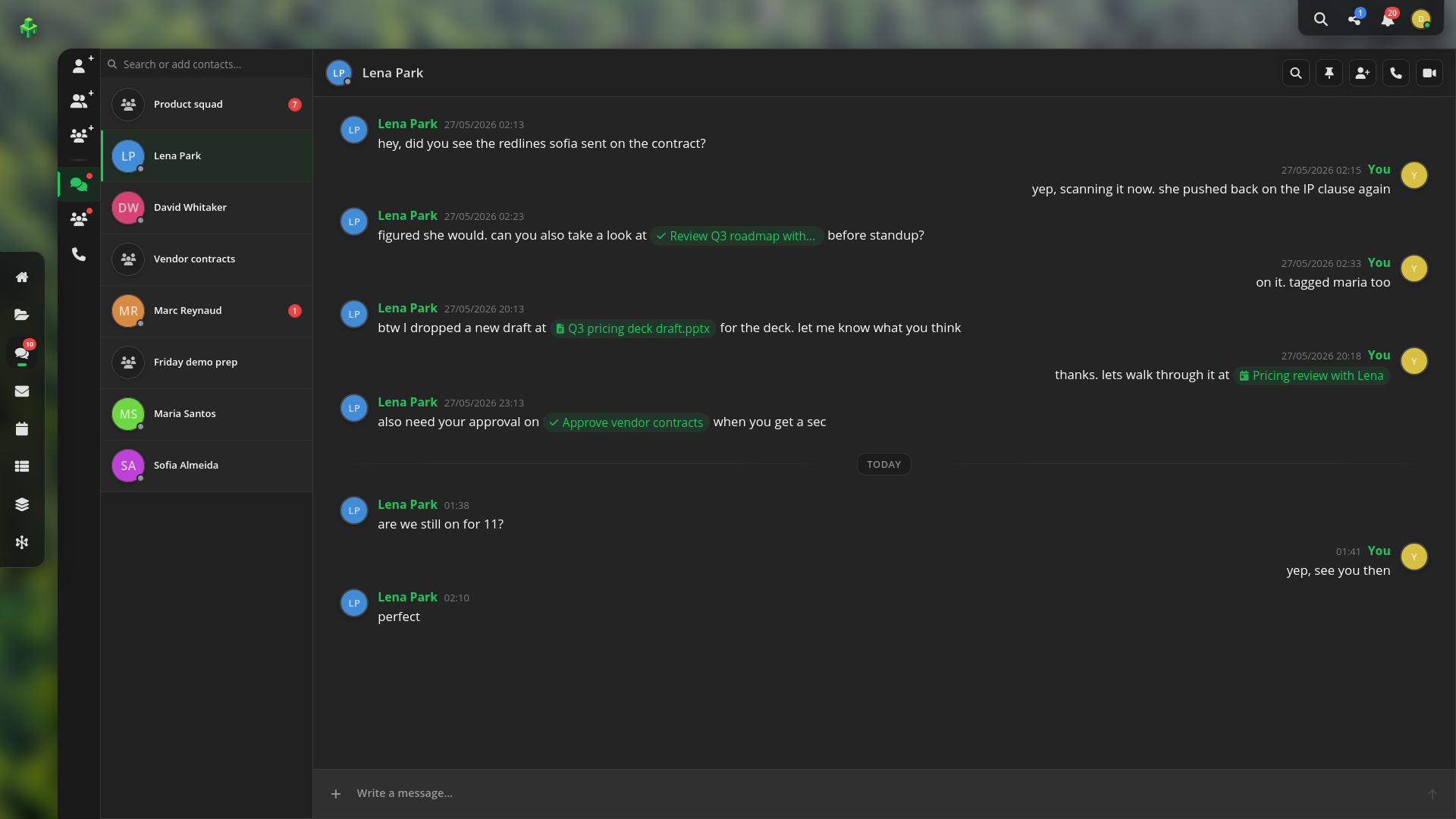Open the shares icon with badge 1
Image resolution: width=1456 pixels, height=819 pixels.
click(1354, 20)
